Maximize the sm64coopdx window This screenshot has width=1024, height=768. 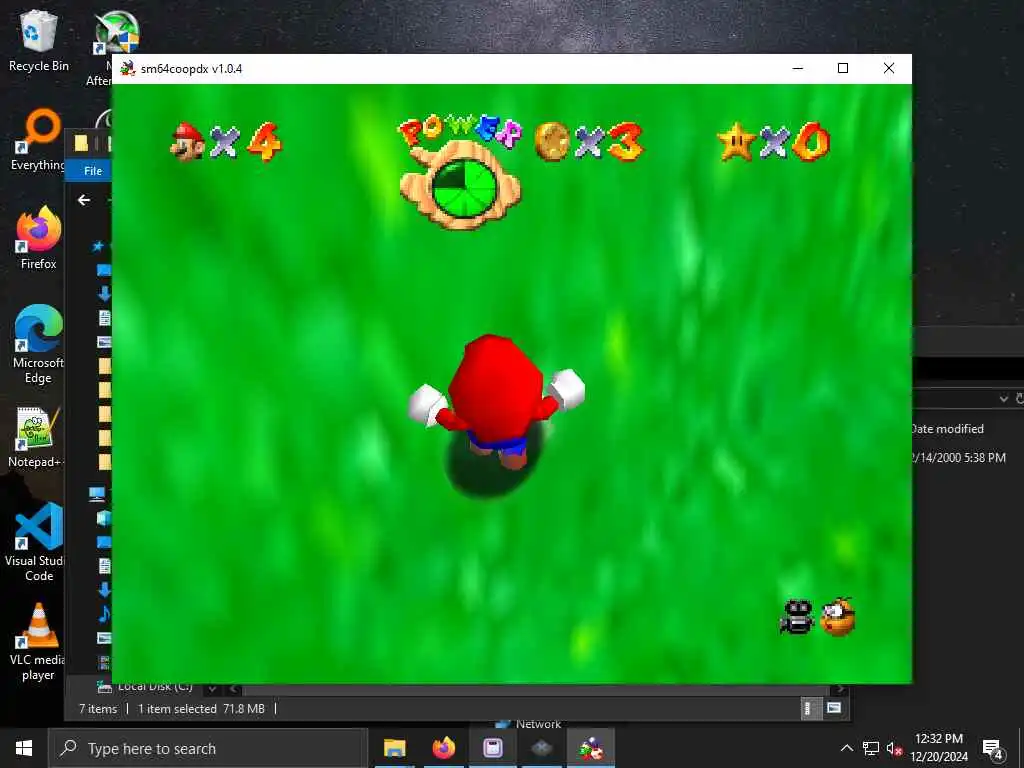[843, 69]
